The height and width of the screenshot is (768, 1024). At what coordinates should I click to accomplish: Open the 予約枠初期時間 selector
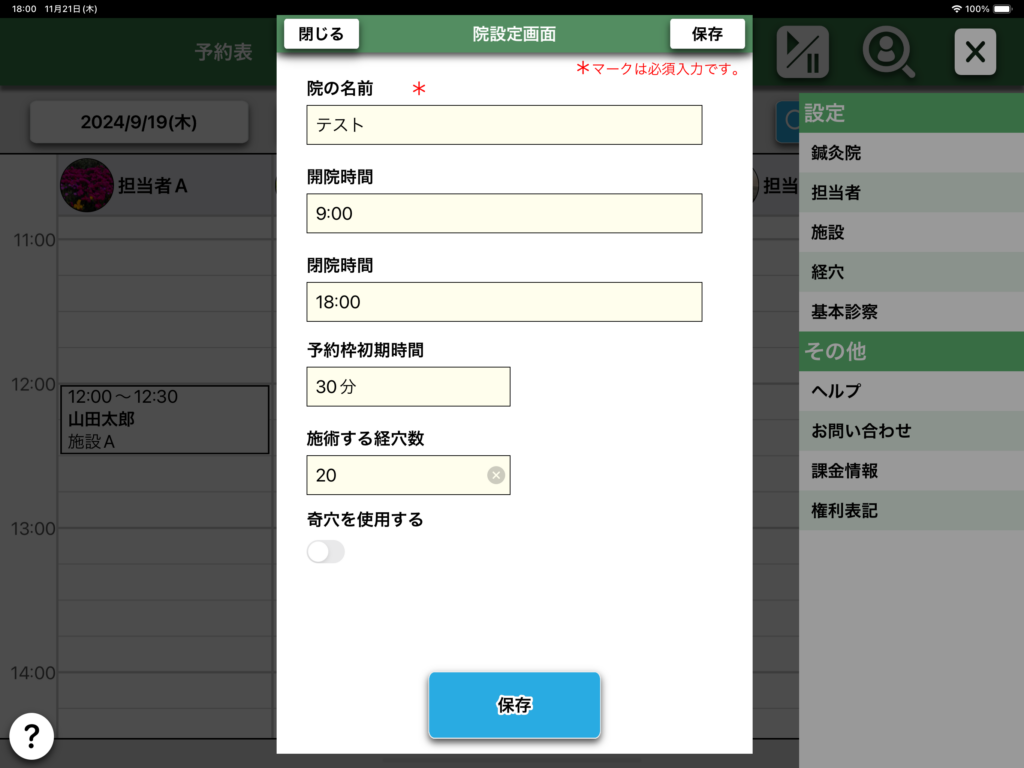pyautogui.click(x=408, y=387)
